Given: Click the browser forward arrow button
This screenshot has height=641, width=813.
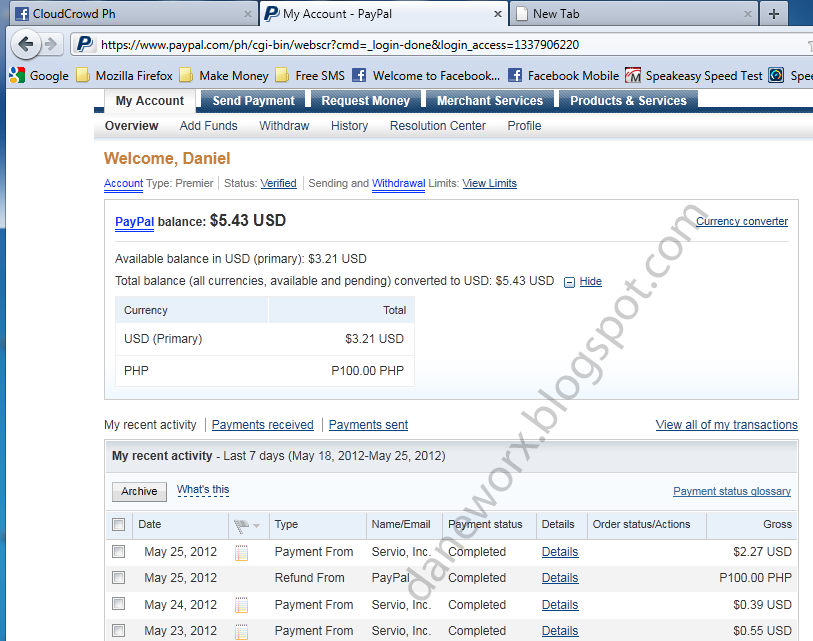Looking at the screenshot, I should click(x=51, y=45).
